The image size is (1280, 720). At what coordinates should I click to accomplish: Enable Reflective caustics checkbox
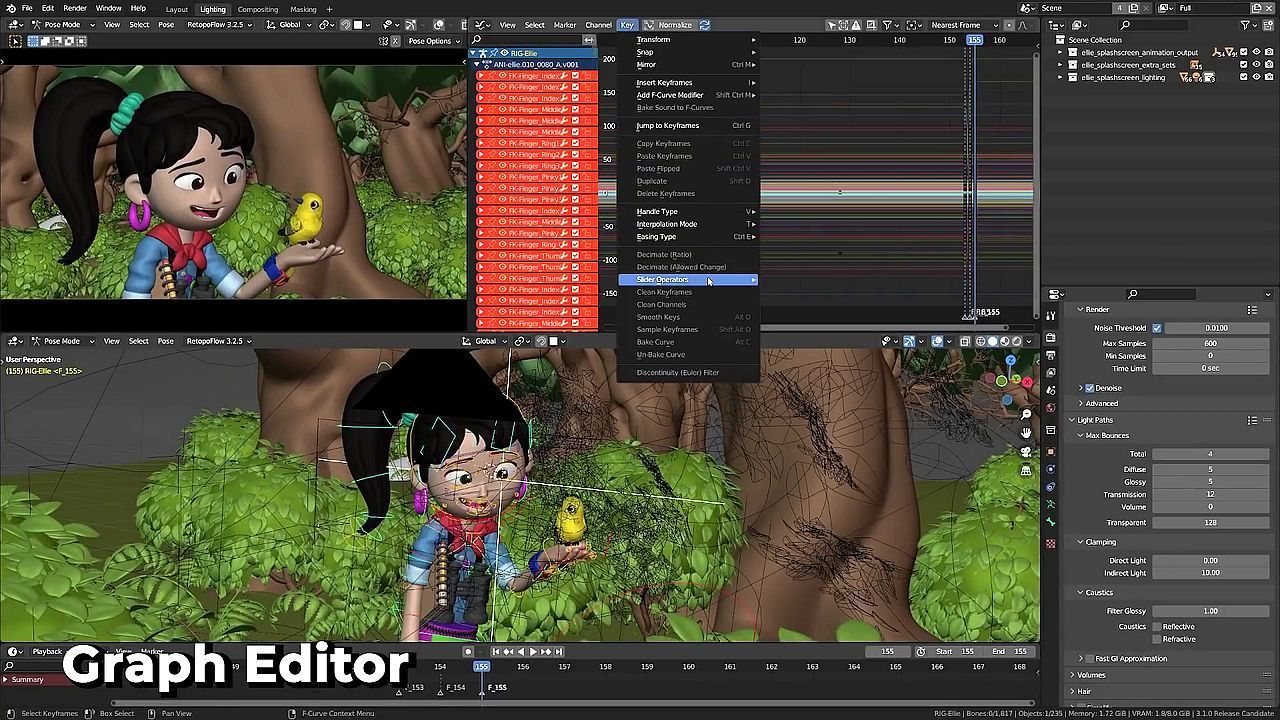pos(1157,627)
